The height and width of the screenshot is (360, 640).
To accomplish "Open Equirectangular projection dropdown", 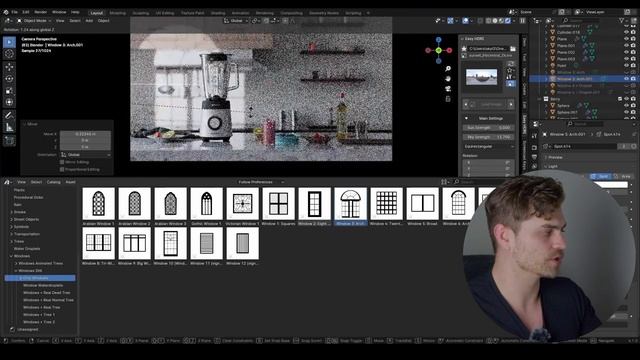I will pyautogui.click(x=488, y=146).
